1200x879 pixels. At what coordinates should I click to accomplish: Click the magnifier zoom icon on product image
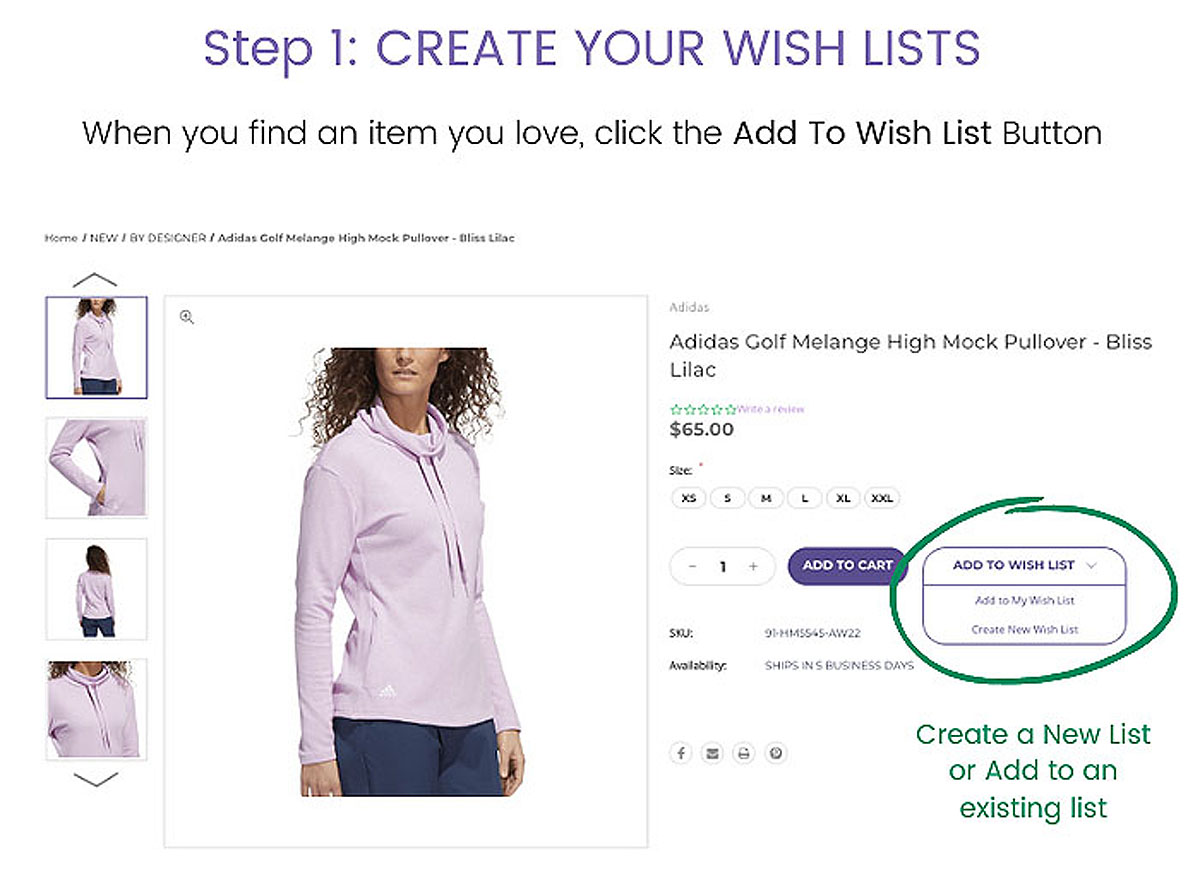tap(187, 317)
